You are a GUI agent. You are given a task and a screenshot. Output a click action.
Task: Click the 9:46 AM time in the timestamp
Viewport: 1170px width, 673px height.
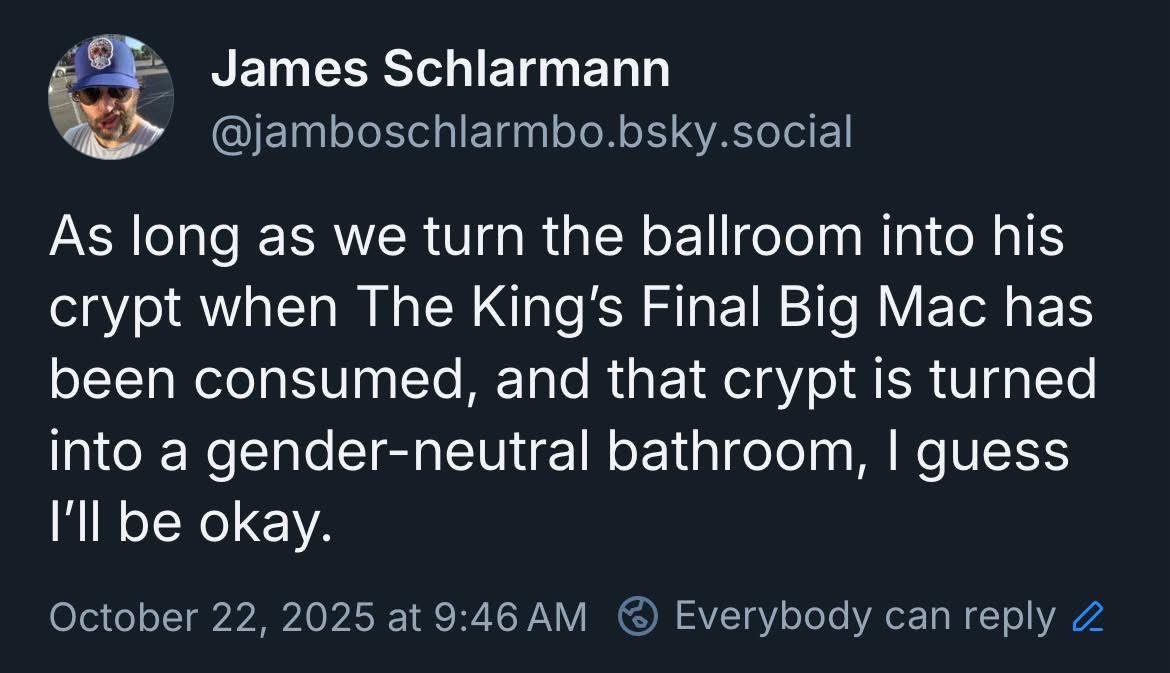coord(509,617)
